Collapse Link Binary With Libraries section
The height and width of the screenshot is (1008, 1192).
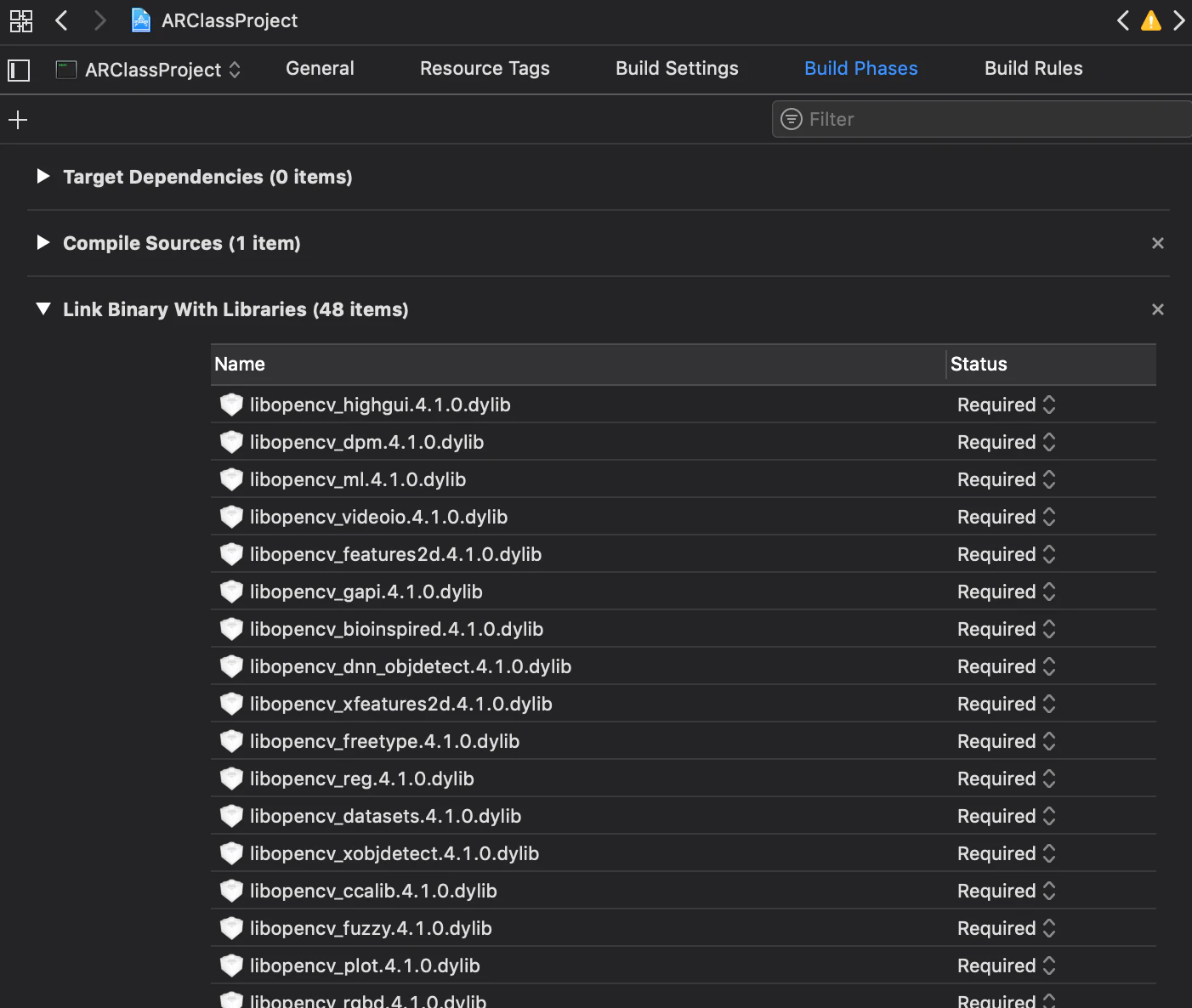(x=43, y=309)
